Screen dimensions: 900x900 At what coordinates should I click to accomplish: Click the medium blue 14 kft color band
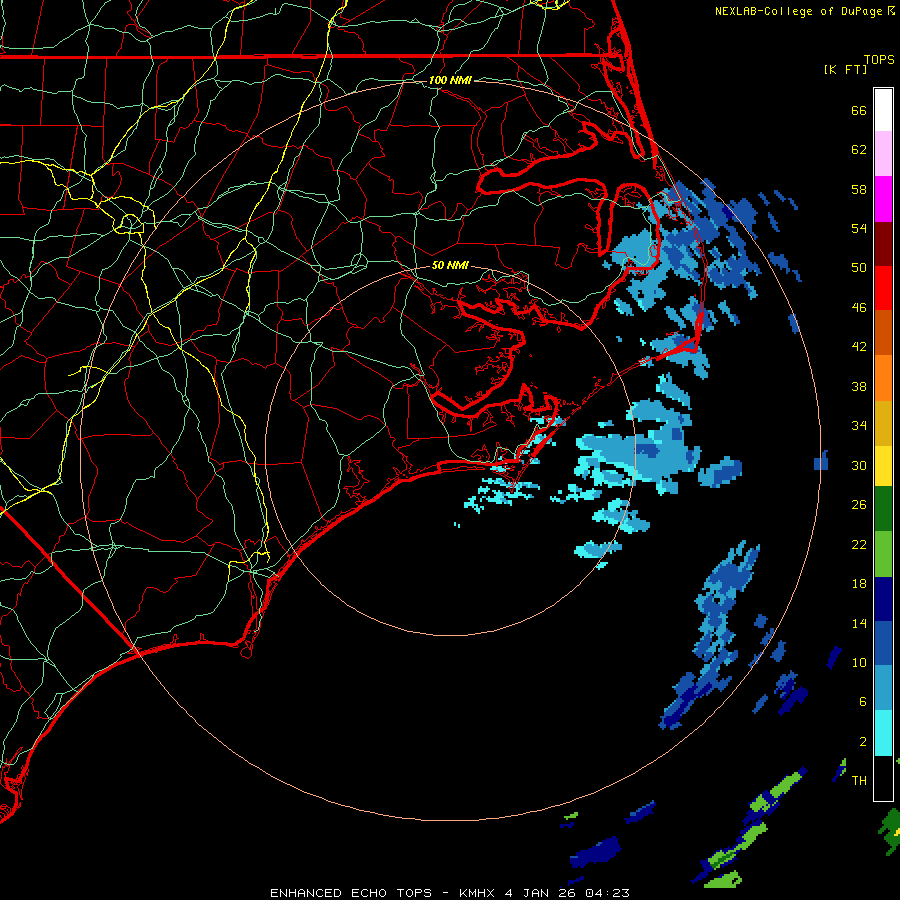(883, 643)
